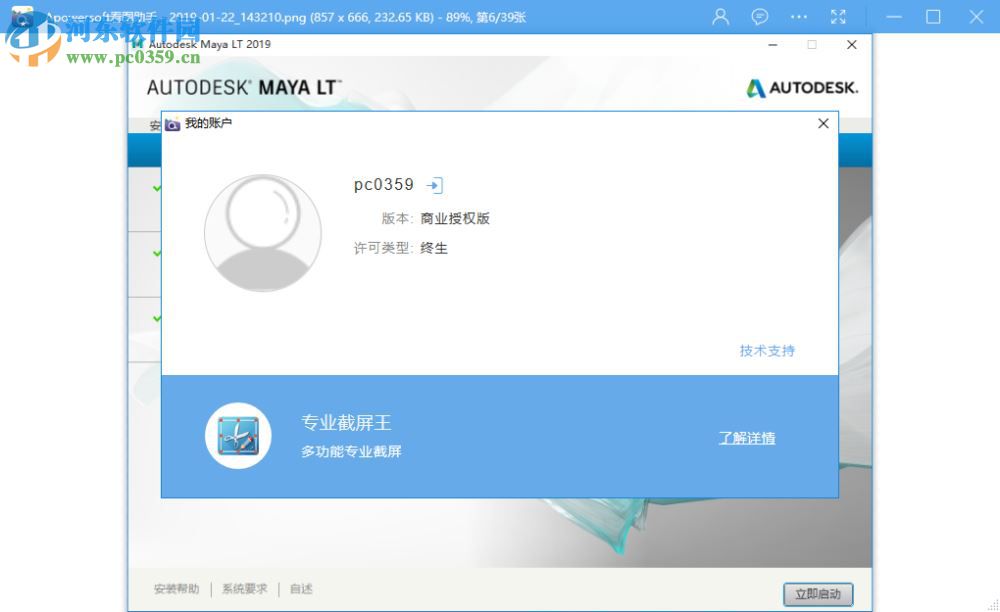
Task: Click the fullscreen icon in the image viewer
Action: (838, 17)
